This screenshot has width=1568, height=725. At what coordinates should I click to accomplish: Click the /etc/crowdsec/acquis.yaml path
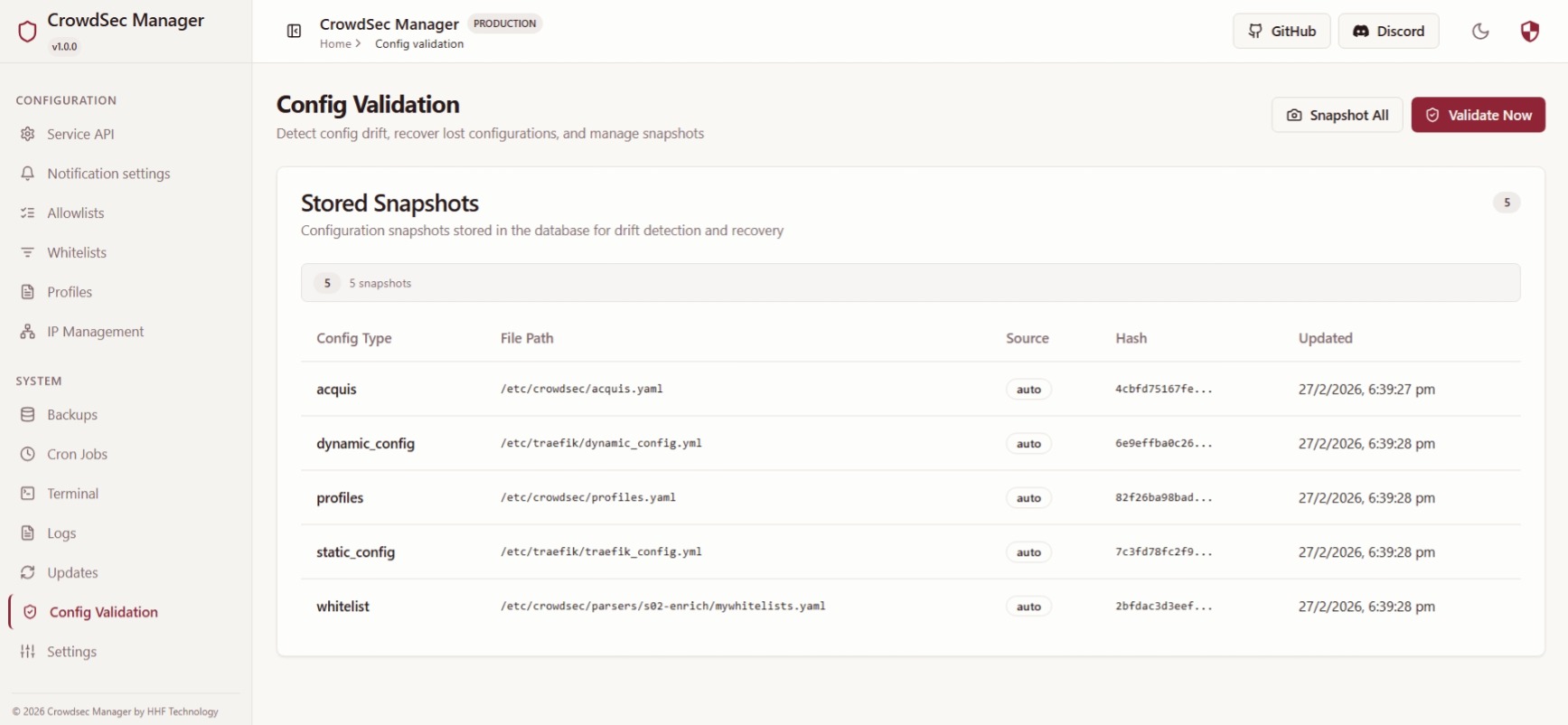tap(581, 389)
